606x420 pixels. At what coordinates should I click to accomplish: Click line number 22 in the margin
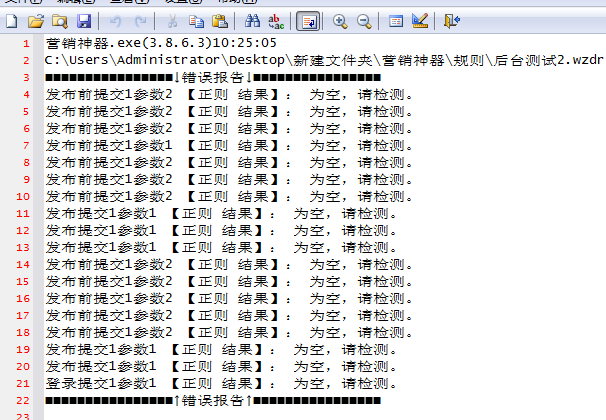23,400
